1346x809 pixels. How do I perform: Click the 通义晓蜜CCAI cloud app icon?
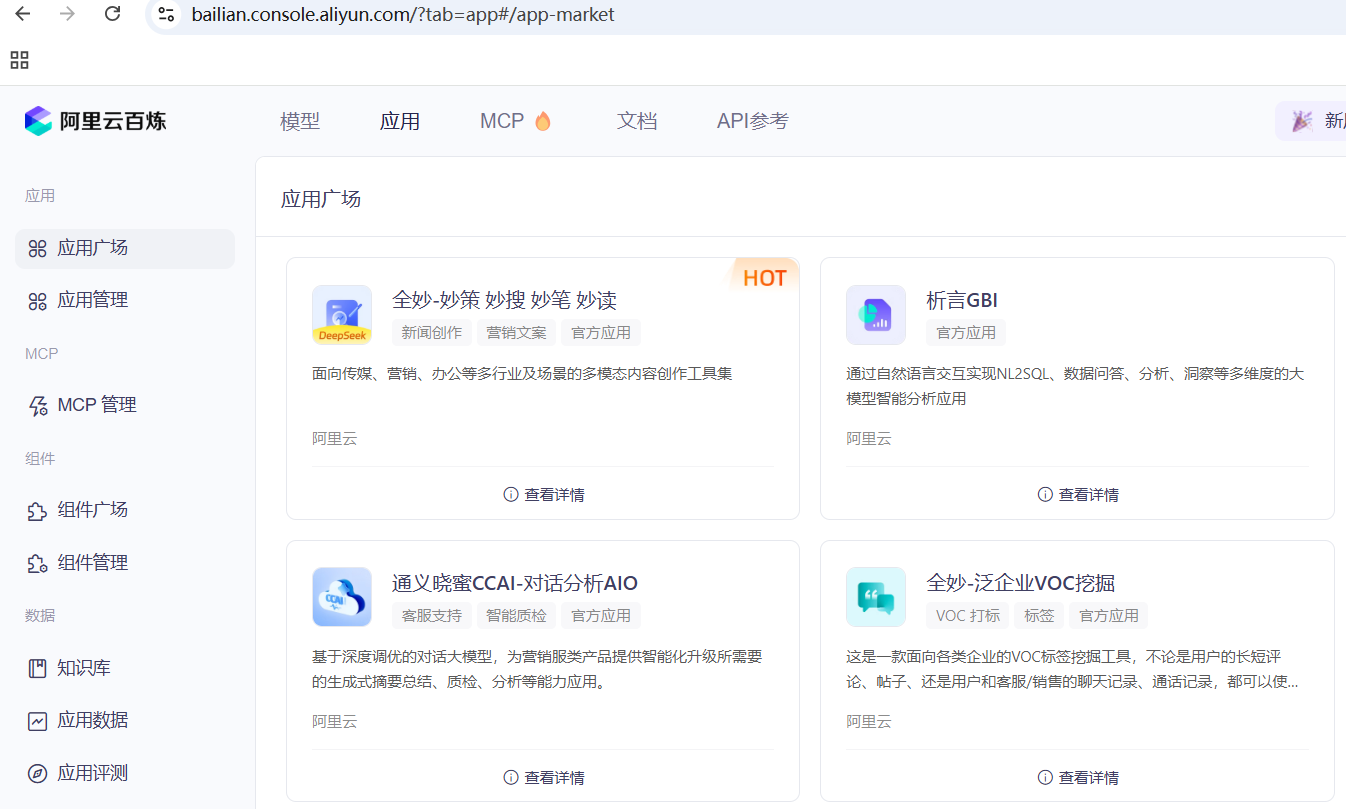coord(342,598)
